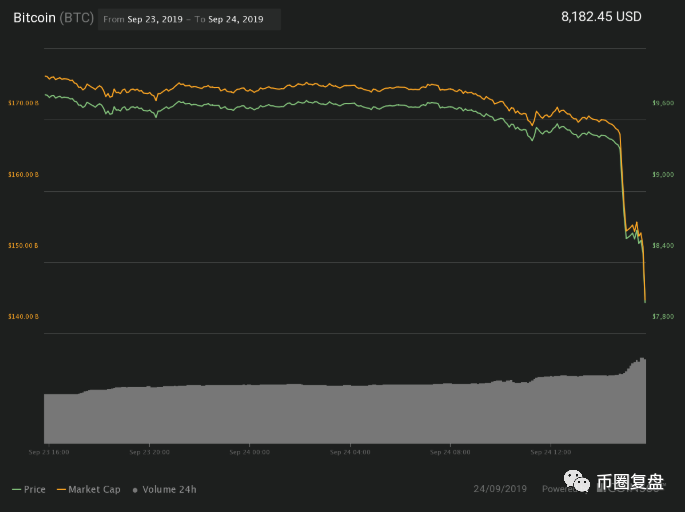Image resolution: width=686 pixels, height=512 pixels.
Task: Click the Sep 24 08:00 time axis label
Action: pyautogui.click(x=450, y=452)
